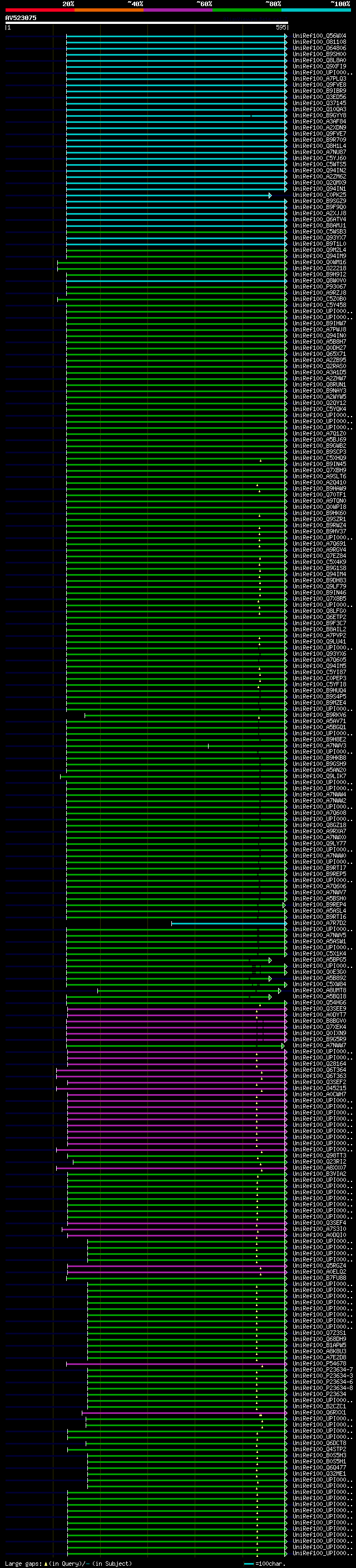Select hit label UniRef100_A3AF84
This screenshot has width=356, height=1568.
[319, 121]
